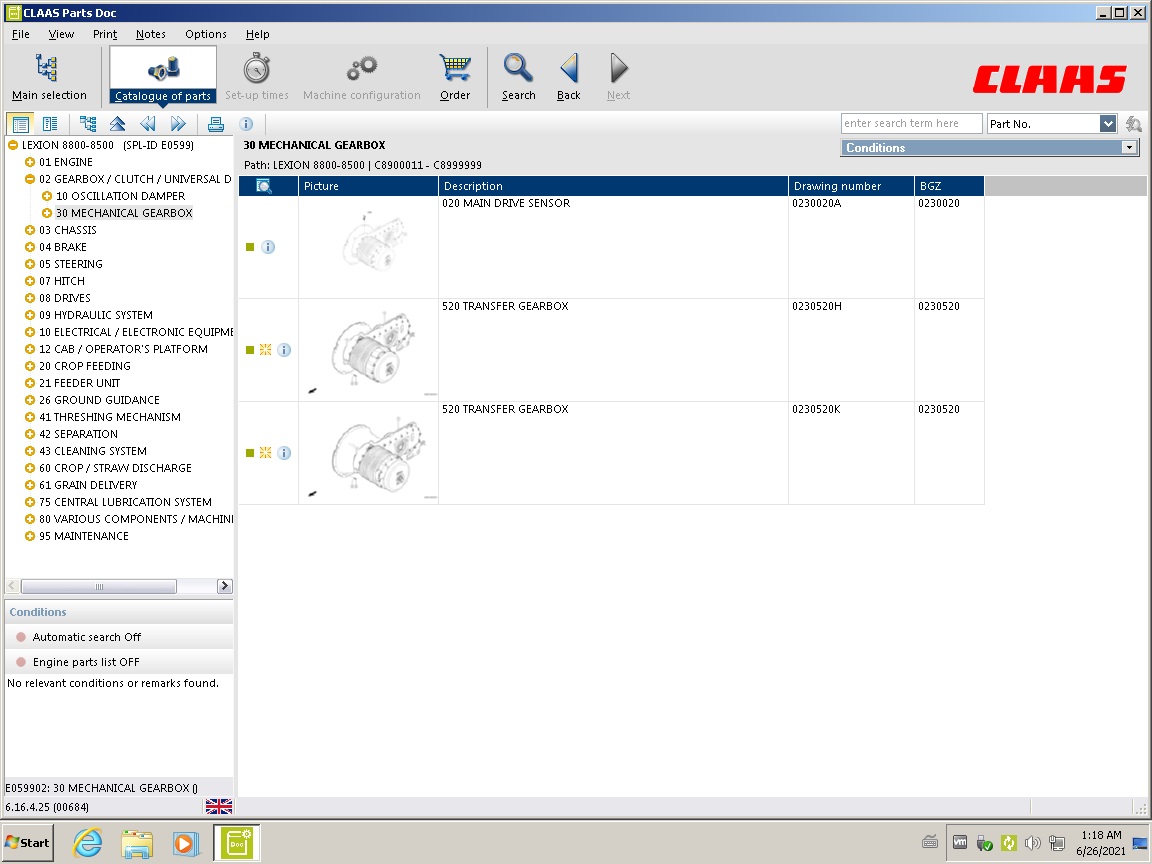This screenshot has height=864, width=1152.
Task: Click the tree horizontal scrollbar thumb
Action: tap(98, 586)
